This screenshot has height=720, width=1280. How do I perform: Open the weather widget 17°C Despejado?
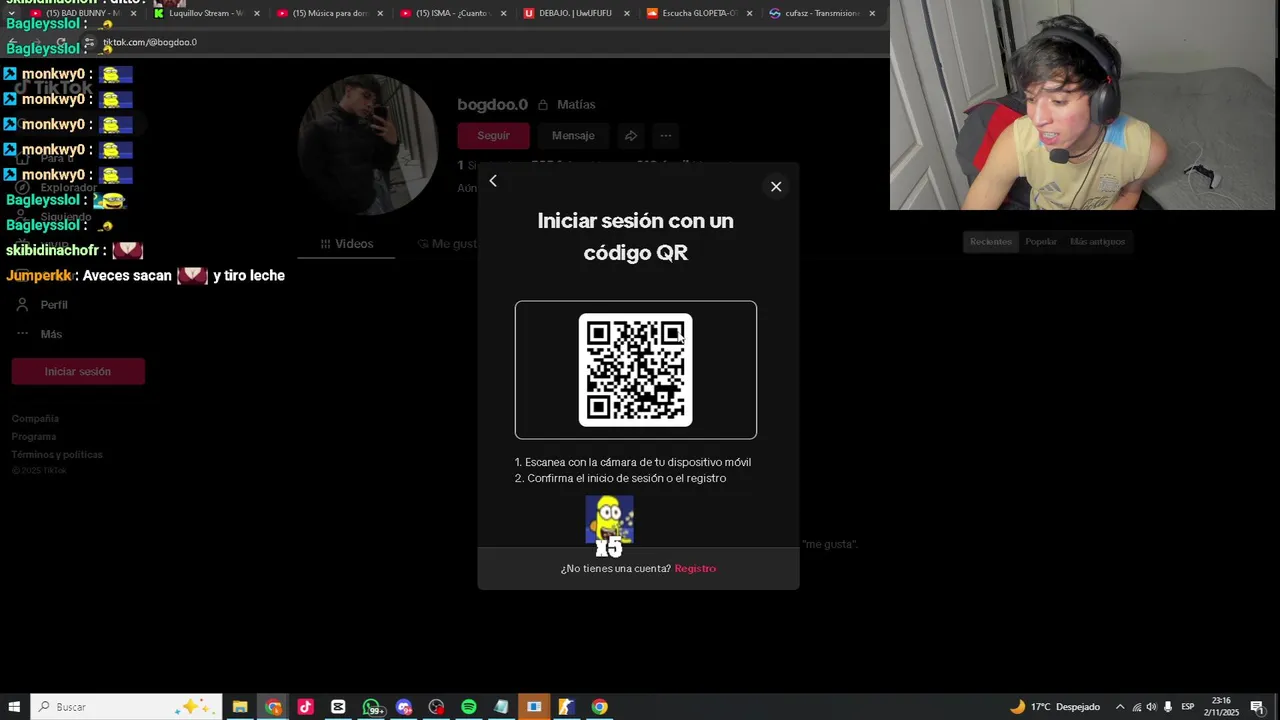(1055, 707)
